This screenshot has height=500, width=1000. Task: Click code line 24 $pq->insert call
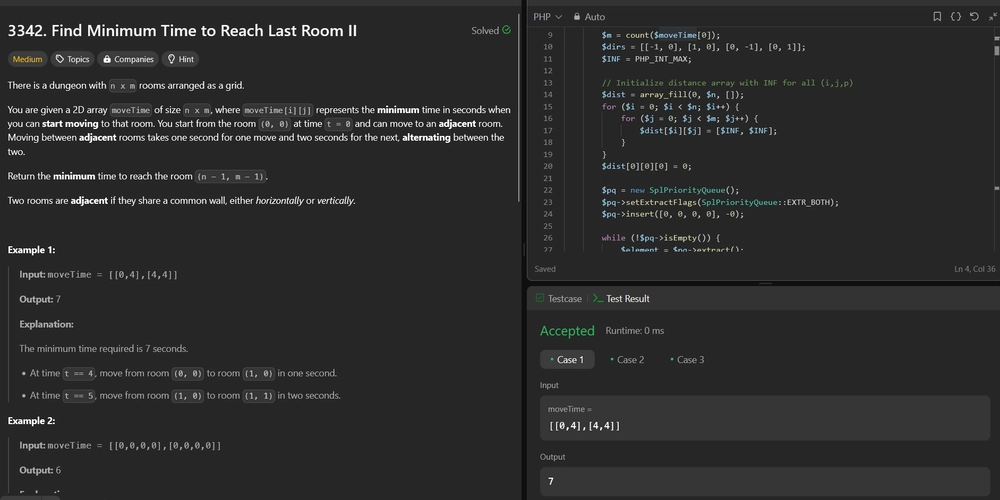click(x=672, y=214)
